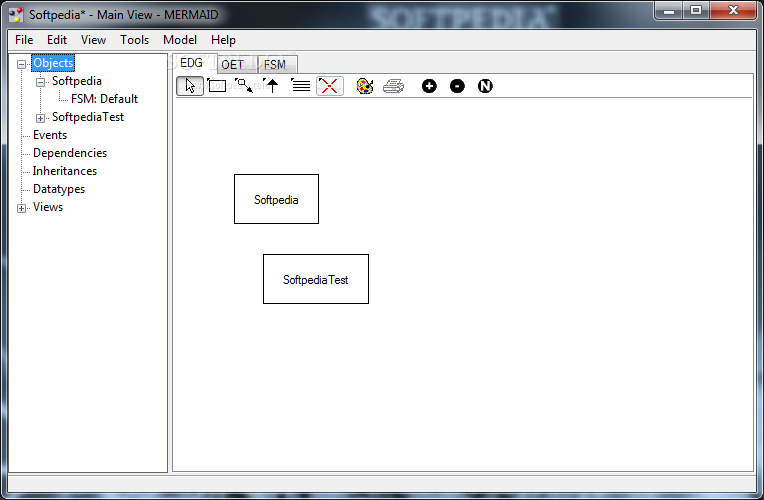Select Views in the tree
Screen dimensions: 764x500
point(48,207)
